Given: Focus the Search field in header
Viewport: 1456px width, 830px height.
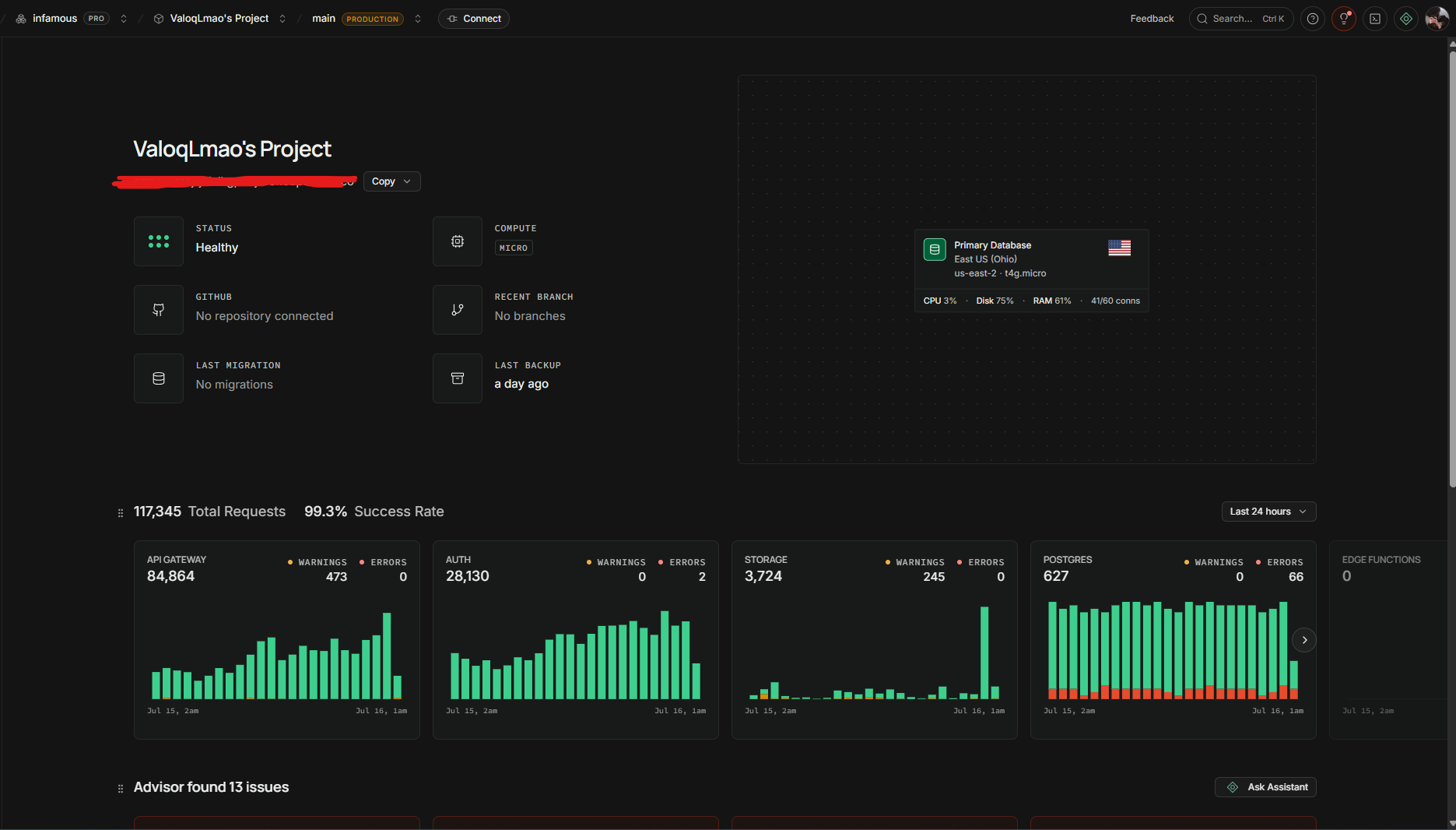Looking at the screenshot, I should [1241, 19].
